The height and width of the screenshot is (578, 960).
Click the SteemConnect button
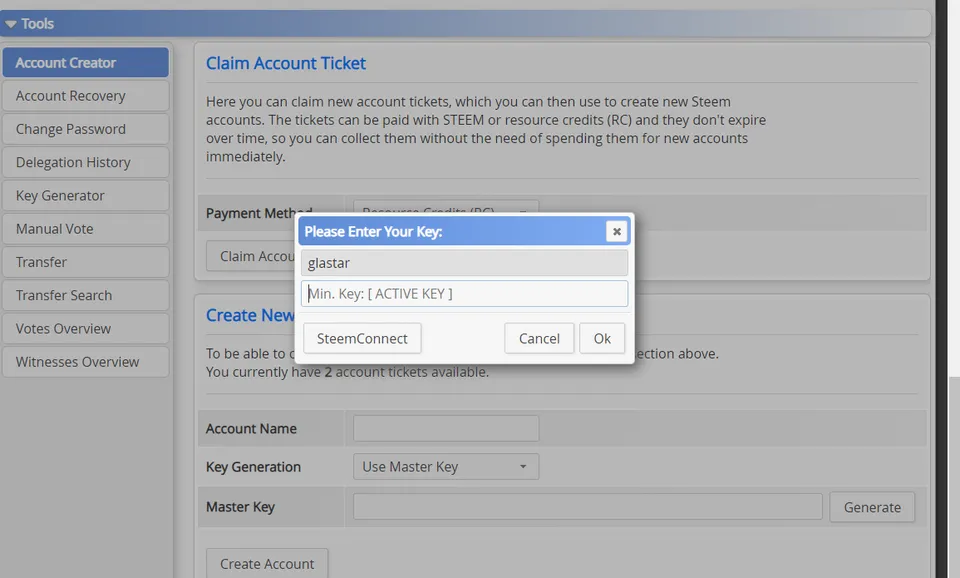pyautogui.click(x=362, y=339)
